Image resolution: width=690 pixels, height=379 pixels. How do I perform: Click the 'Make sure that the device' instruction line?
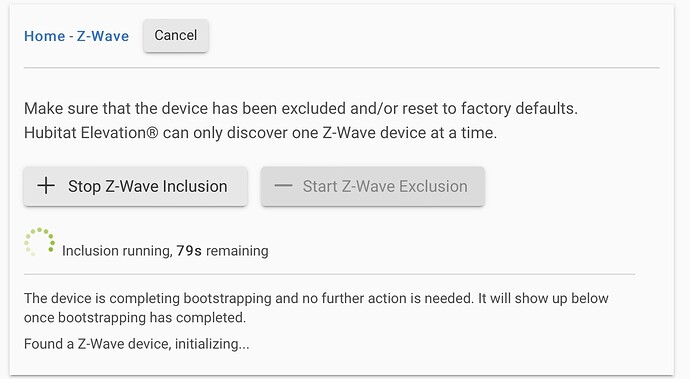(x=301, y=108)
